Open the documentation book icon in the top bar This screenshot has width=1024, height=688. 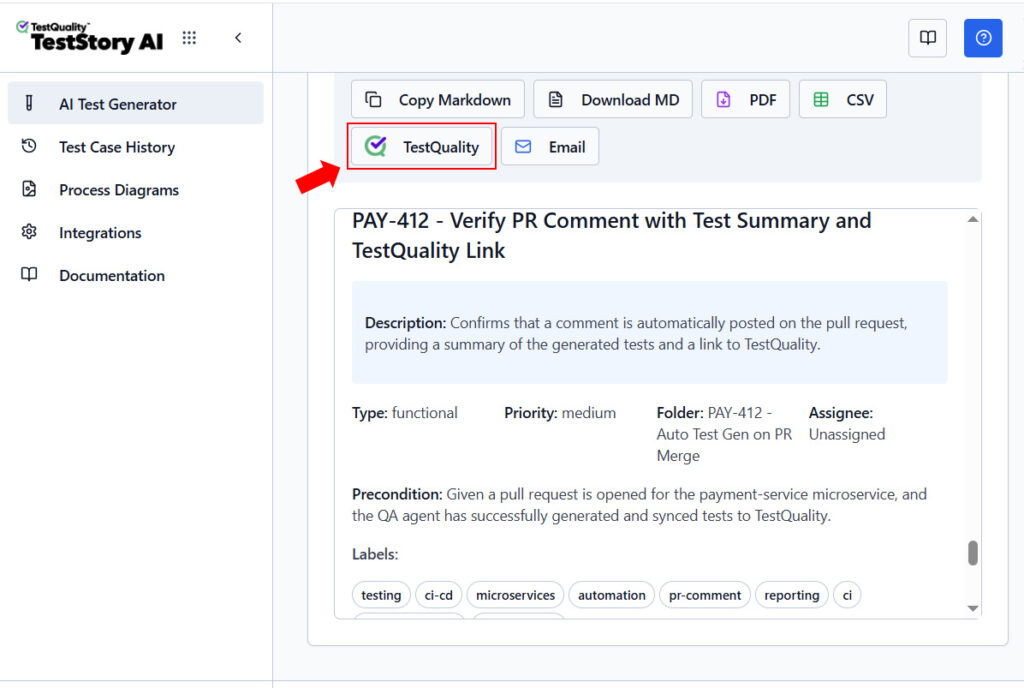[927, 37]
